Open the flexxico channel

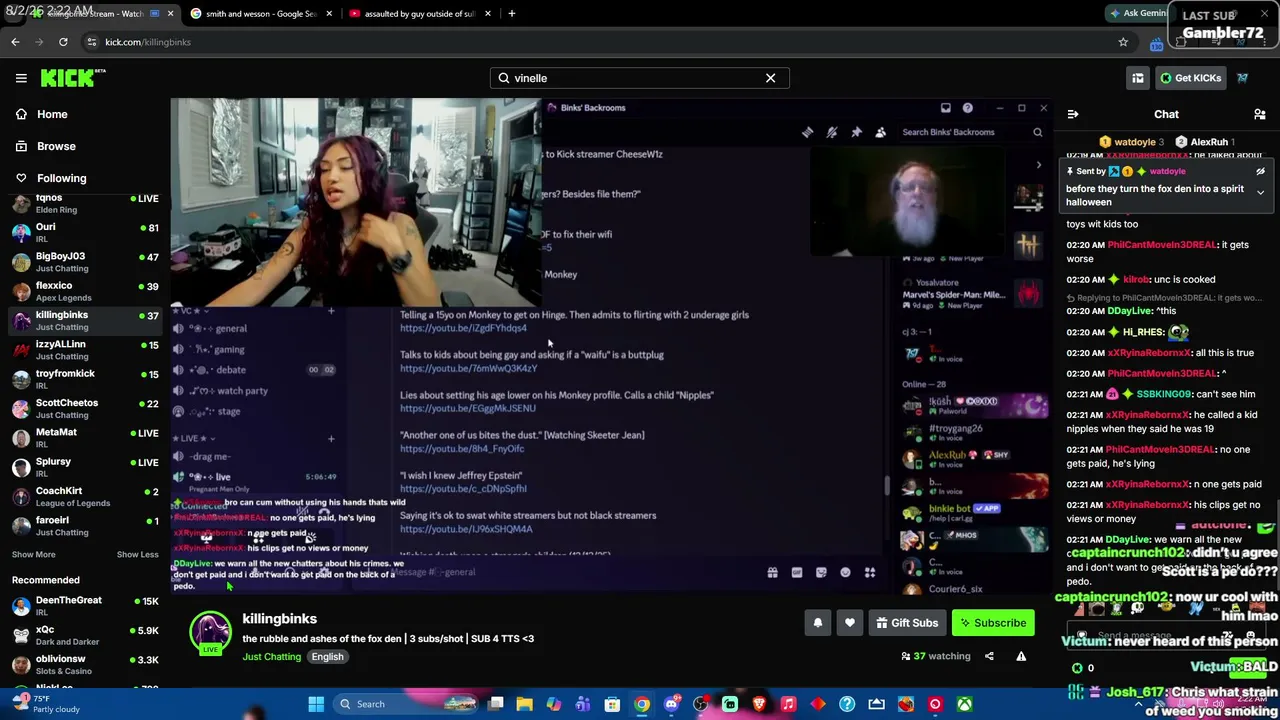click(85, 291)
